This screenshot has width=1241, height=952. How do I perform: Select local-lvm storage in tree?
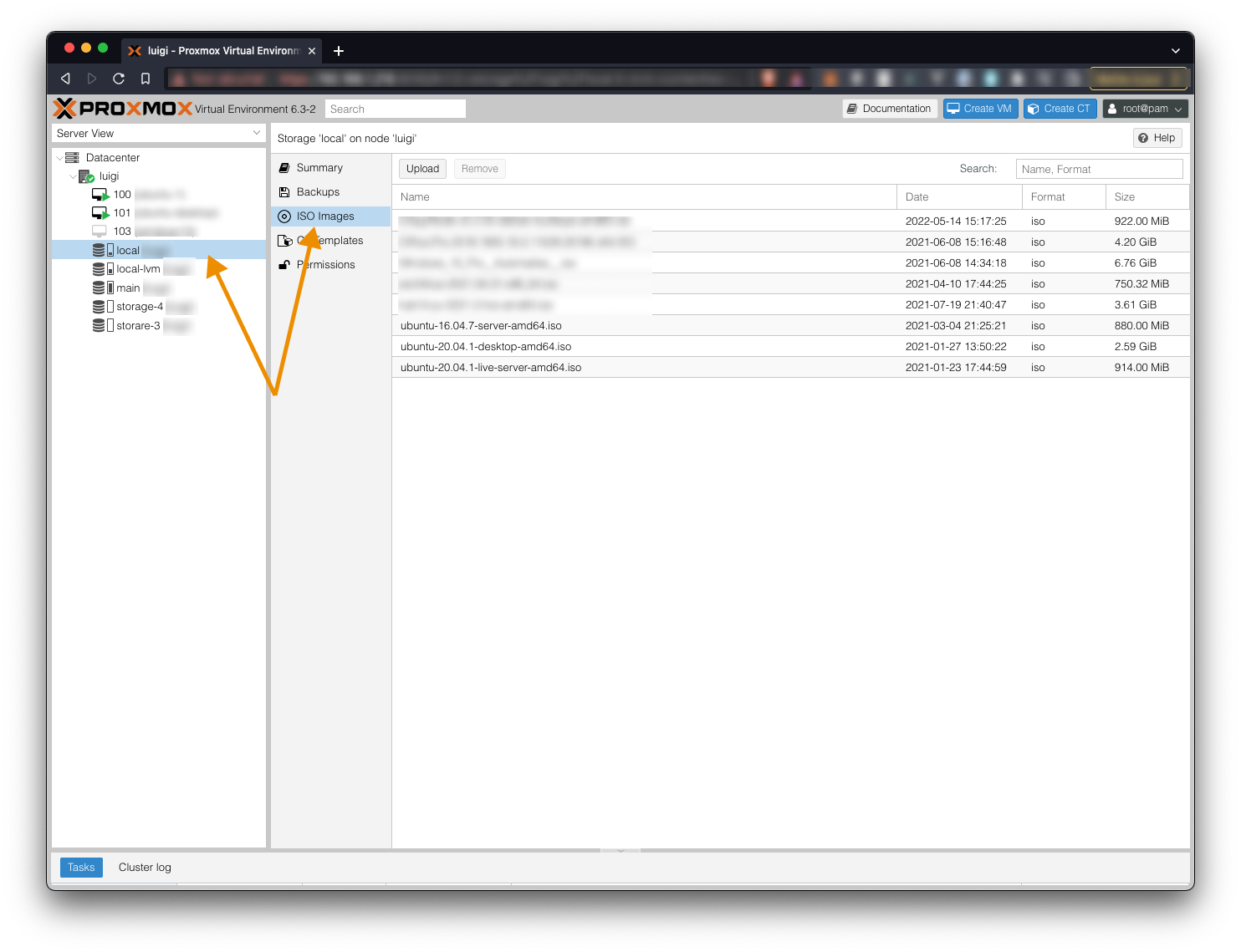158,269
